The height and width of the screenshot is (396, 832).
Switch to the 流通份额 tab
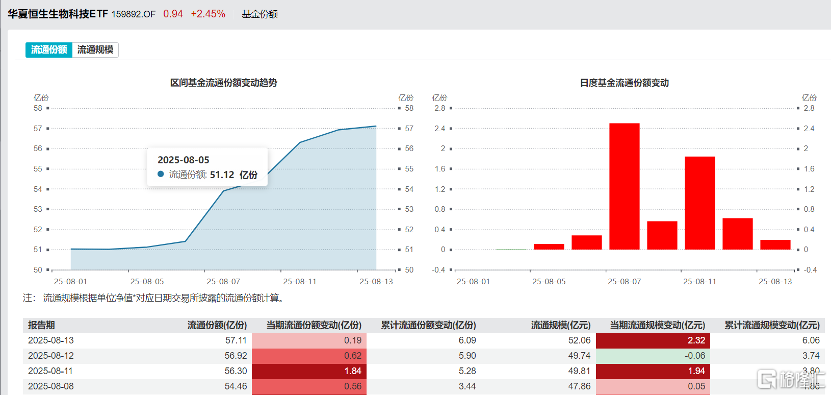coord(48,50)
